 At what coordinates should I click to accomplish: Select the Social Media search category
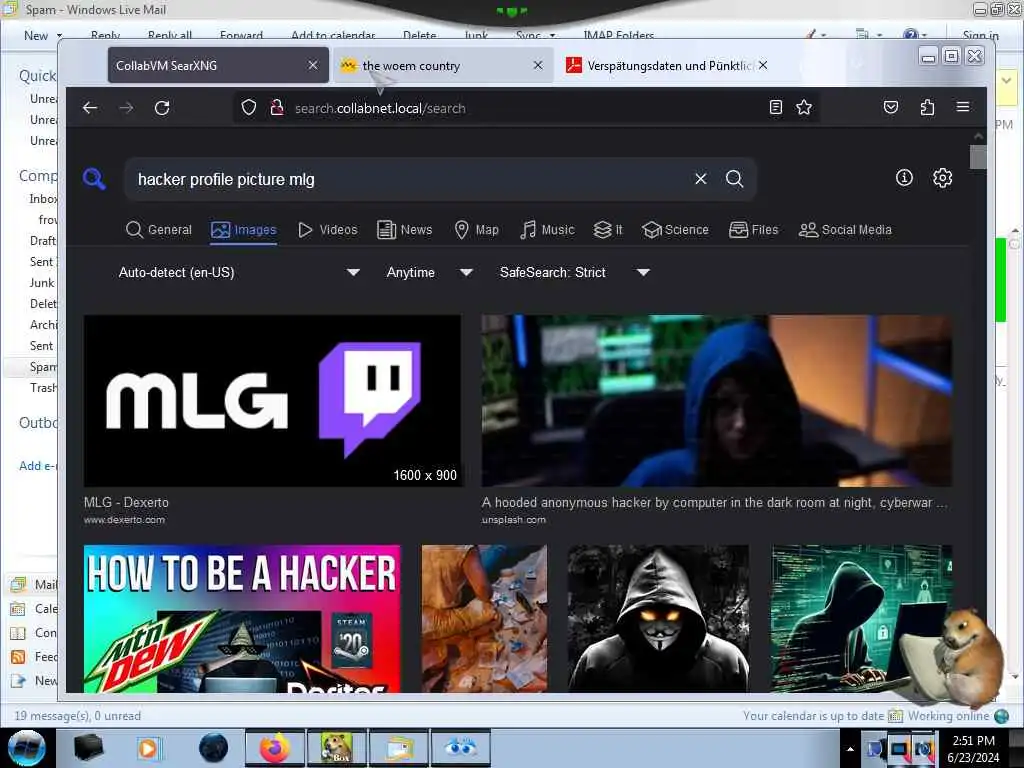845,230
